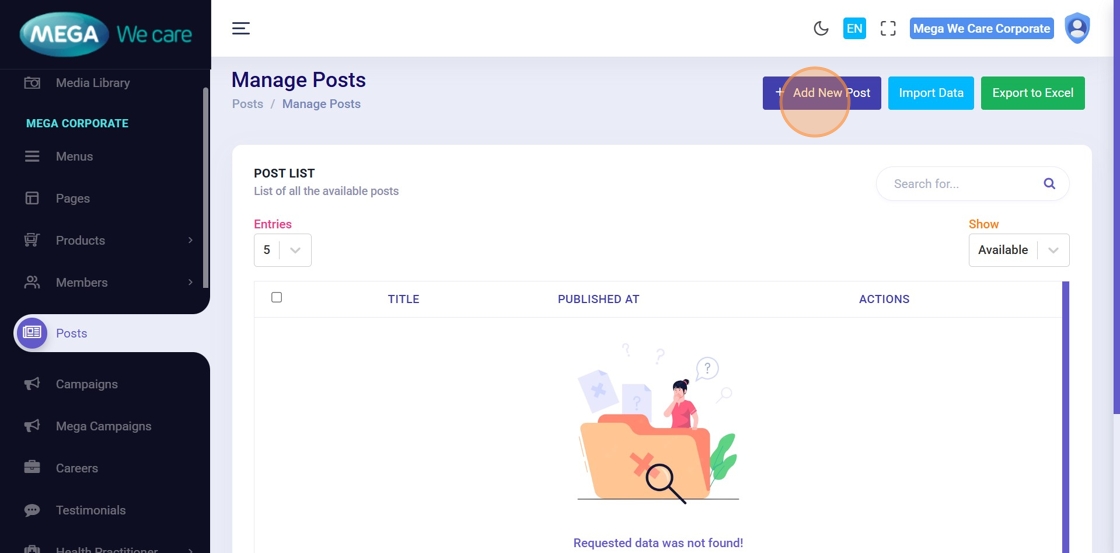Viewport: 1120px width, 553px height.
Task: Click the Testimonials chat bubble icon
Action: click(32, 510)
